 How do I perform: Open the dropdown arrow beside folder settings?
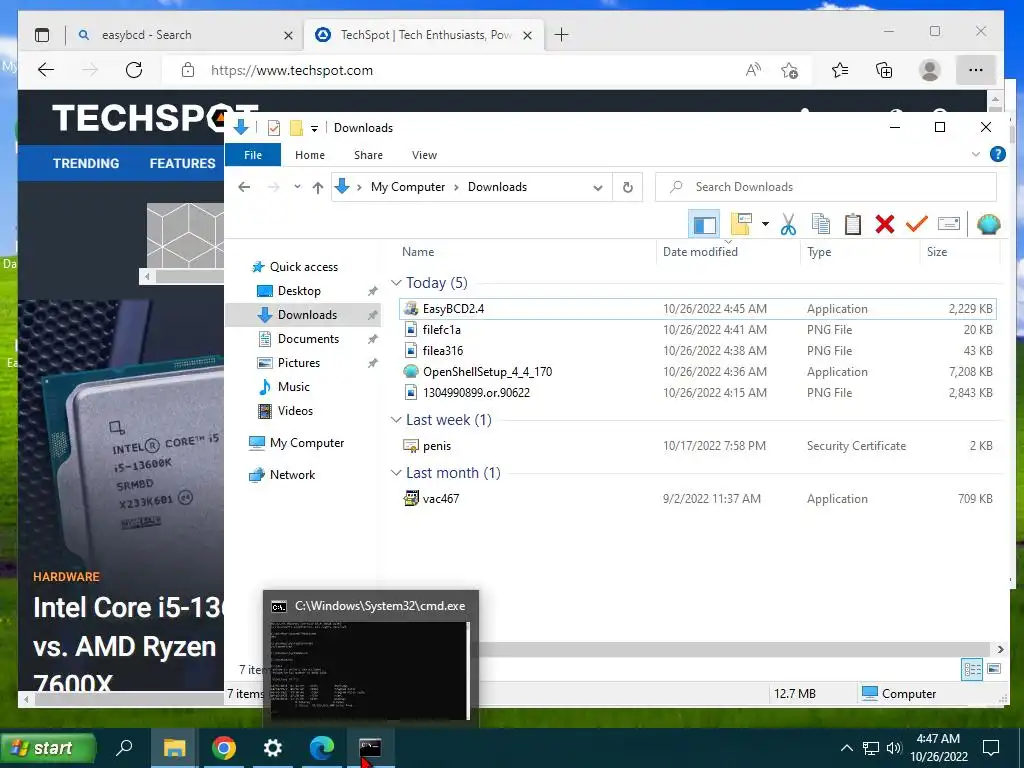click(x=765, y=225)
